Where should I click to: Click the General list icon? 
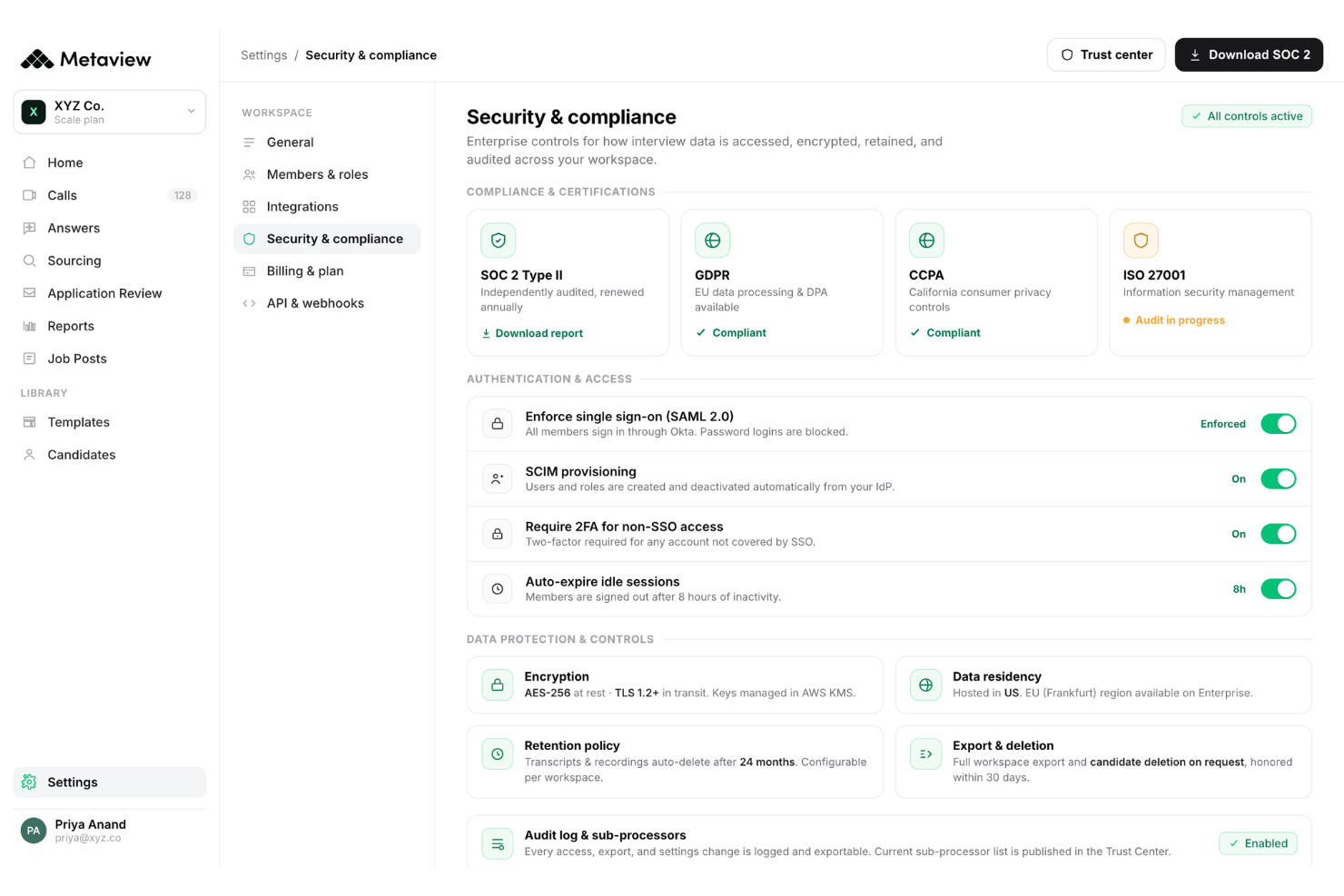tap(249, 143)
